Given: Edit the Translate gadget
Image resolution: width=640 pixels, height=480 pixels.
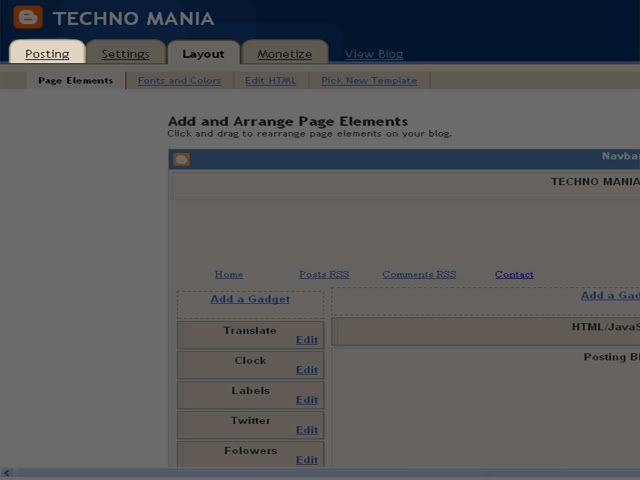Looking at the screenshot, I should (306, 340).
